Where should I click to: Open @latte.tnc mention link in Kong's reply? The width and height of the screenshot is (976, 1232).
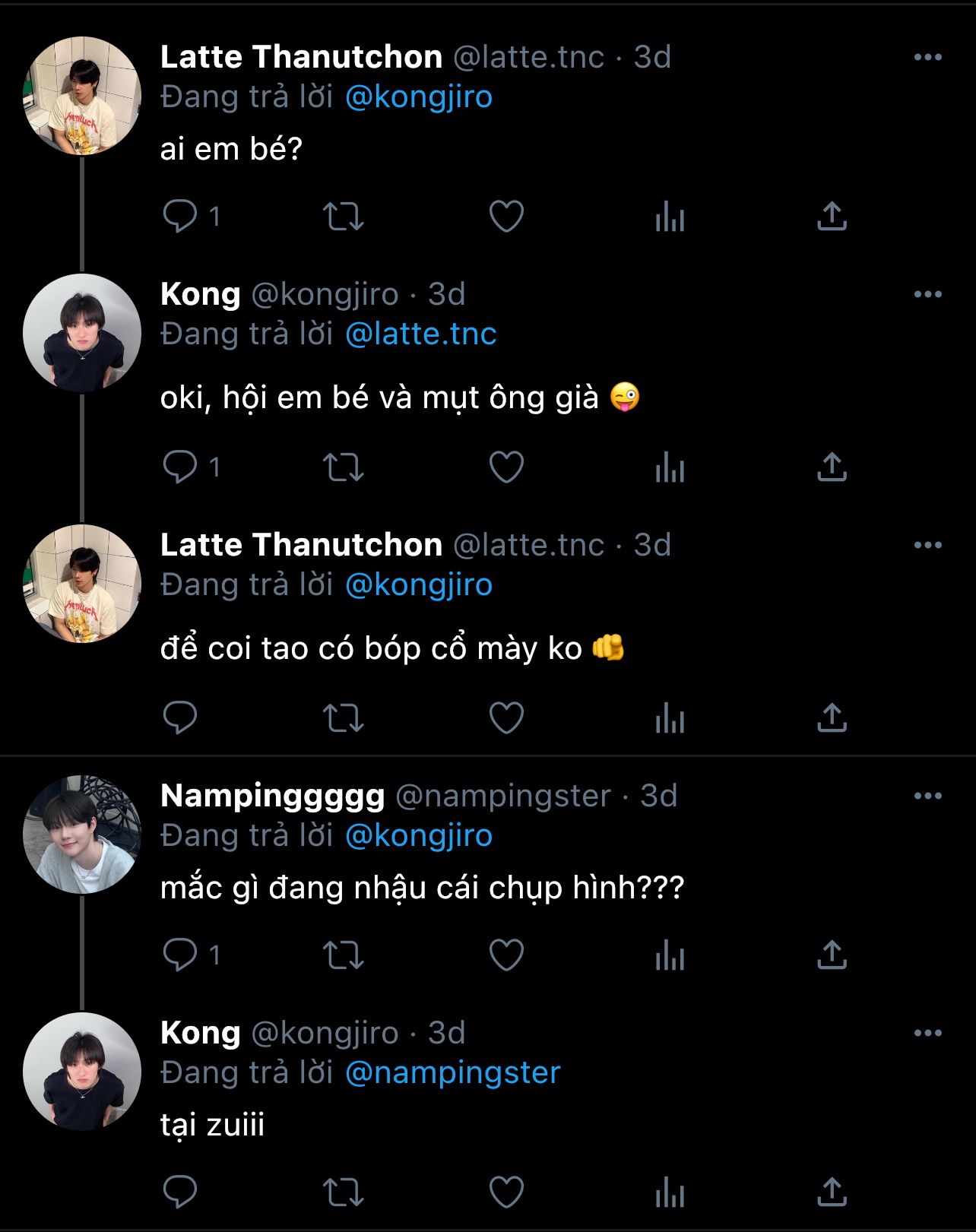tap(420, 334)
